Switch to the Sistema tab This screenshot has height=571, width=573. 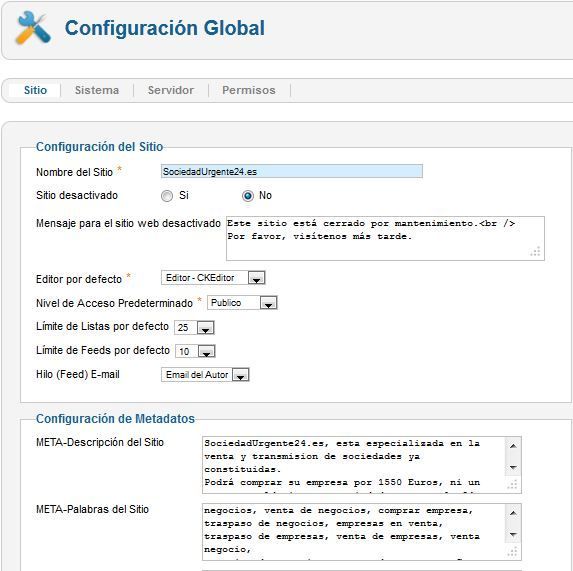(97, 90)
